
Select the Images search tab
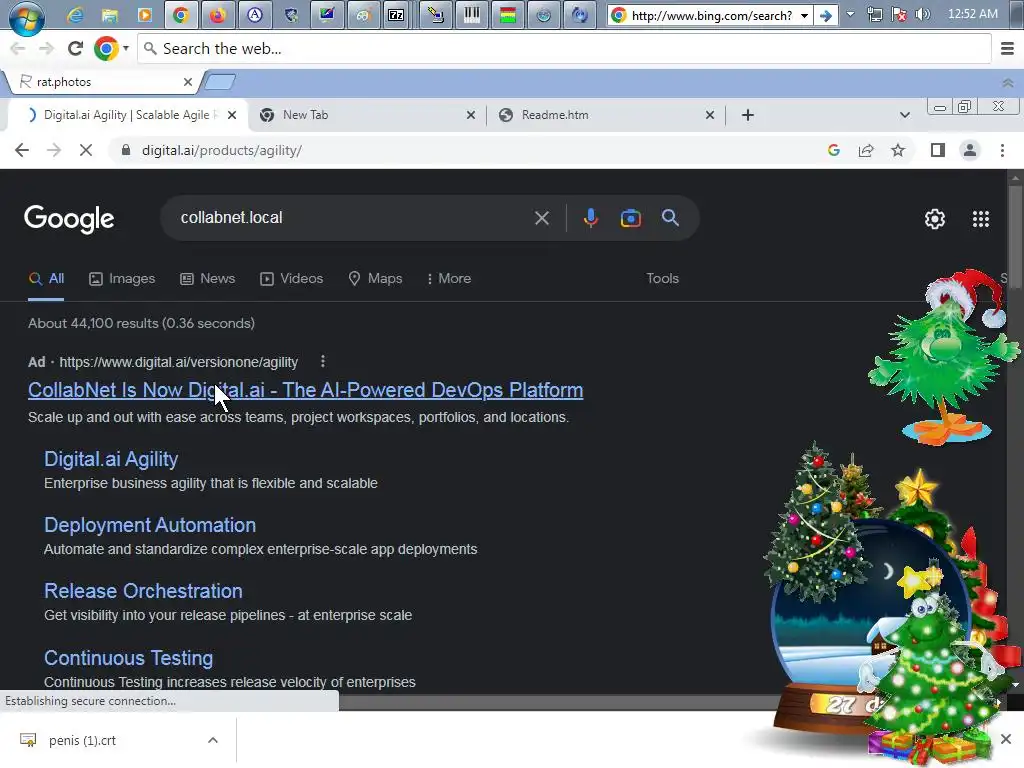(x=122, y=279)
